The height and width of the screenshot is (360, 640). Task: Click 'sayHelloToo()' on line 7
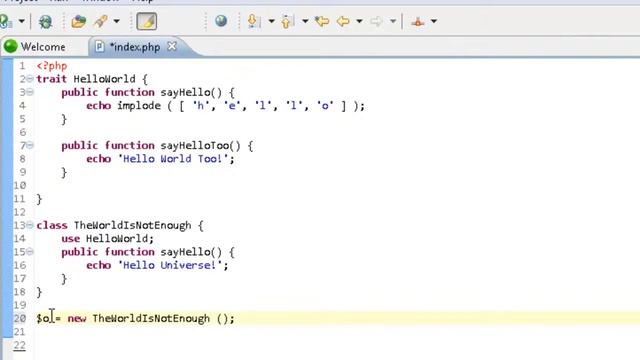[x=200, y=146]
